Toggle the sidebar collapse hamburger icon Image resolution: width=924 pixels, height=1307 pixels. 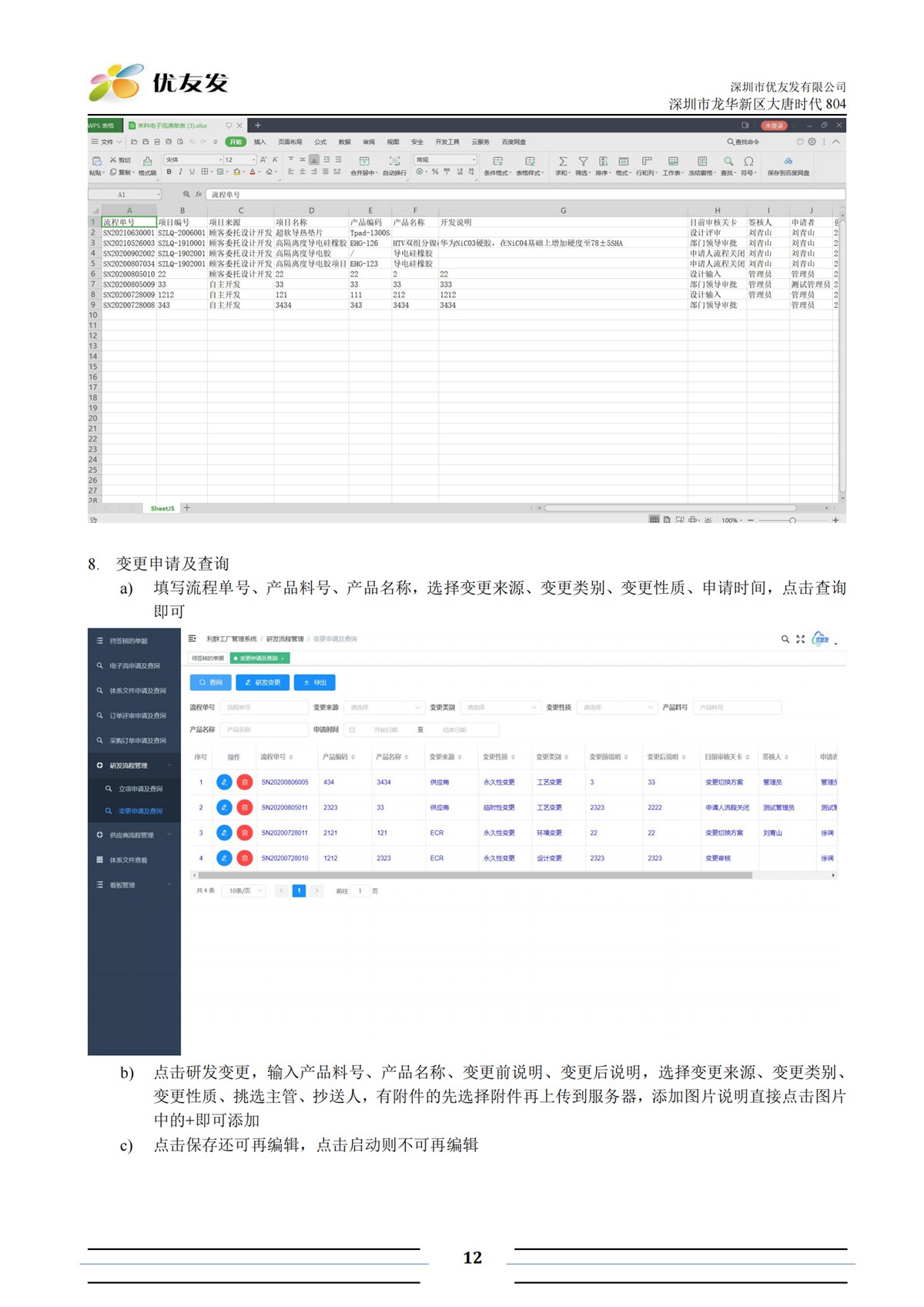192,638
